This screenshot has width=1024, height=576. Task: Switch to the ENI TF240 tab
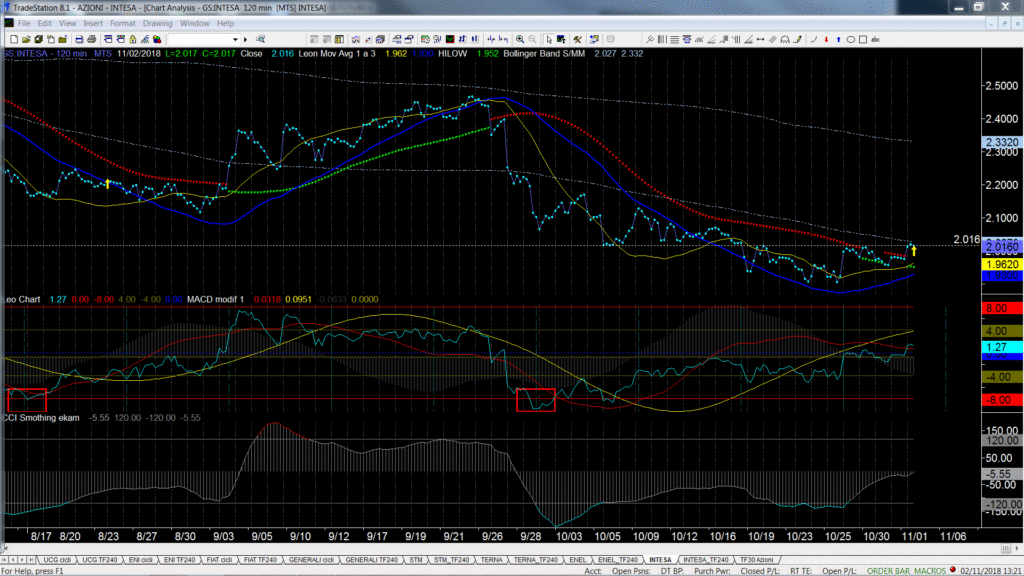(180, 560)
